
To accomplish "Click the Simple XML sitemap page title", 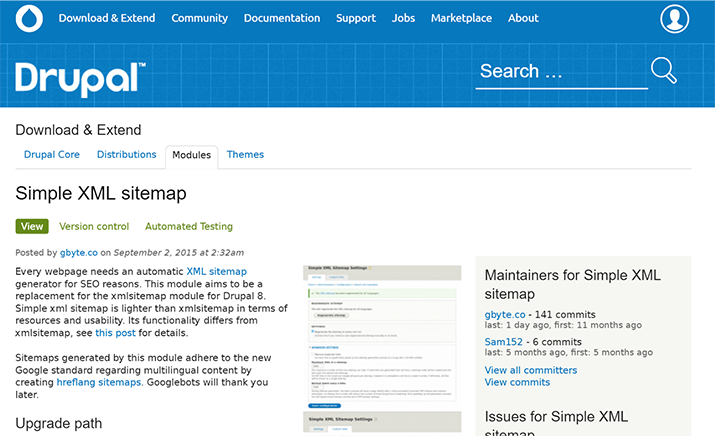I will coord(101,193).
